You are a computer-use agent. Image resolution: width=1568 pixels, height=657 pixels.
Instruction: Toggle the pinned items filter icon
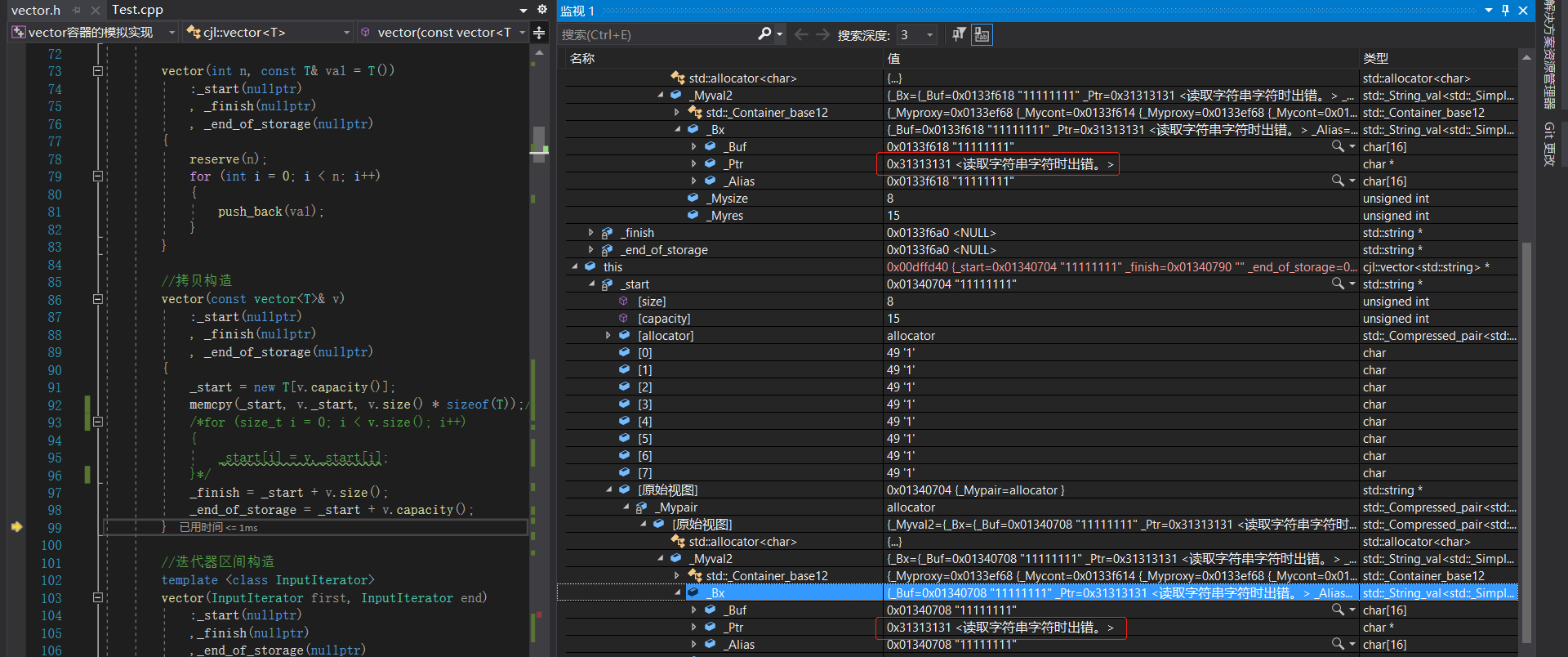959,34
